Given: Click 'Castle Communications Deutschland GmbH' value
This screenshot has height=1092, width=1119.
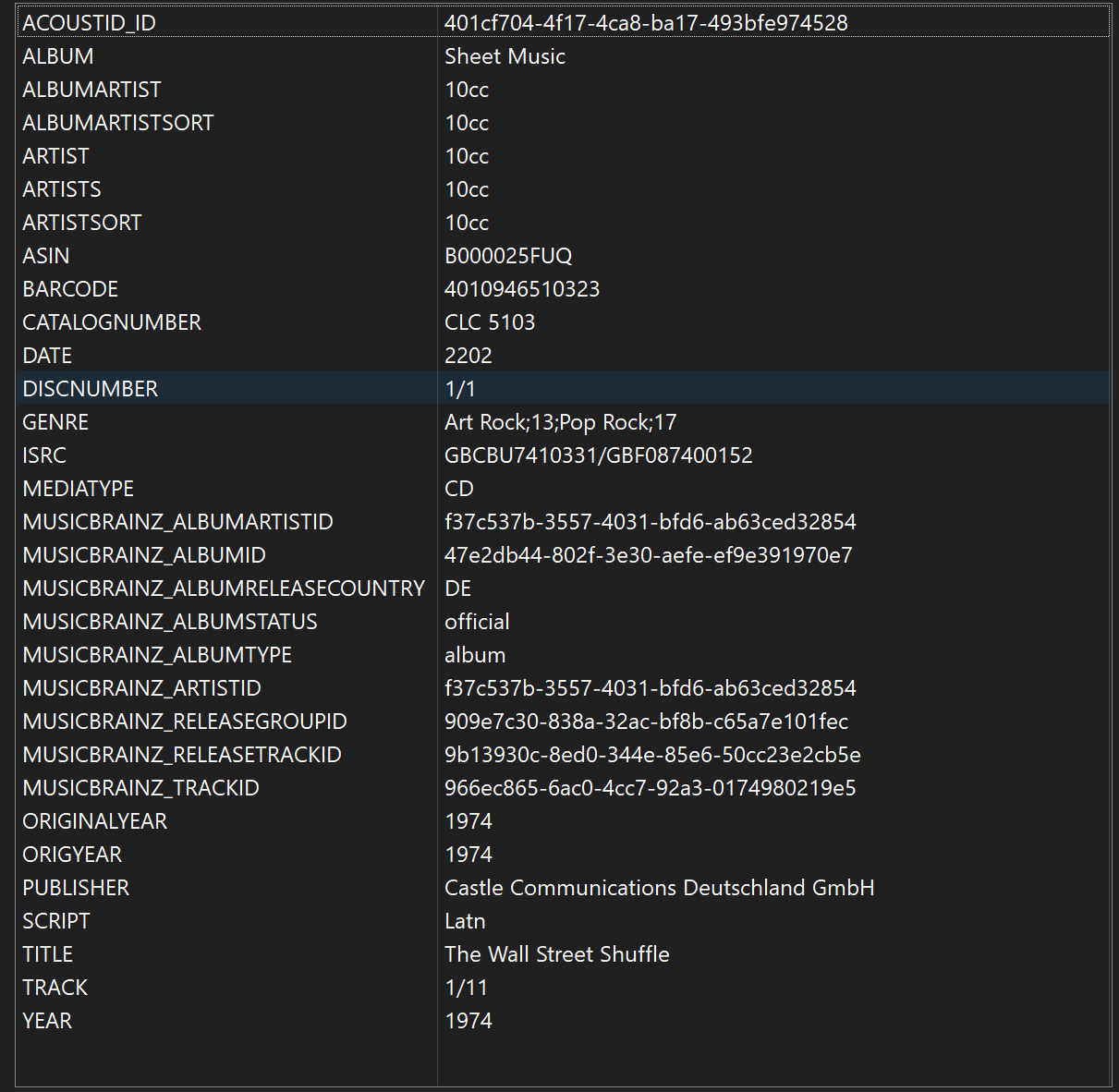Looking at the screenshot, I should click(660, 888).
